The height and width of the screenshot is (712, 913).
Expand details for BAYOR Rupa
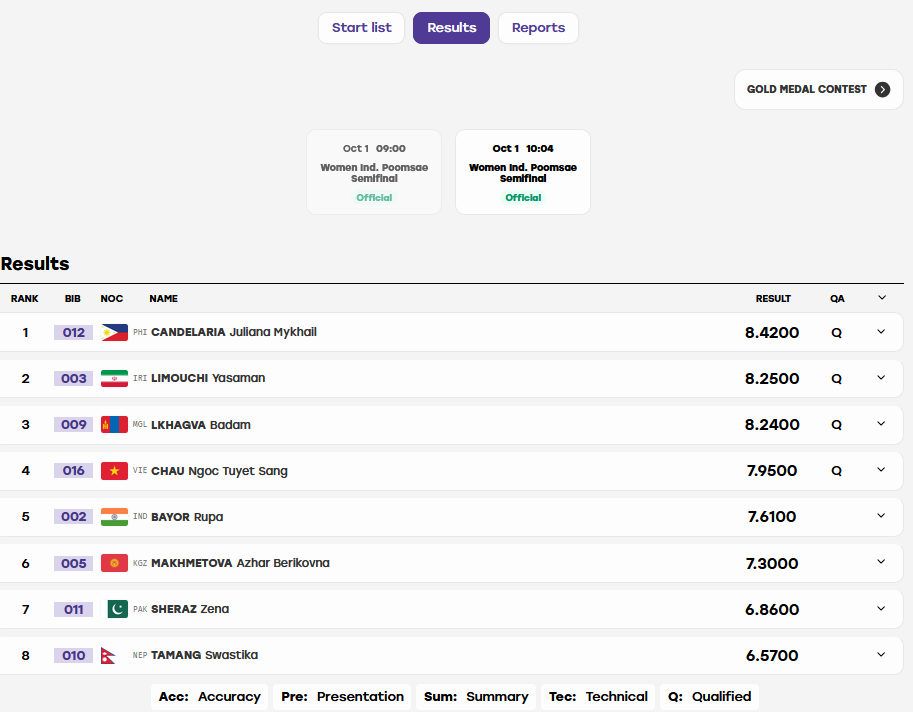(x=881, y=516)
